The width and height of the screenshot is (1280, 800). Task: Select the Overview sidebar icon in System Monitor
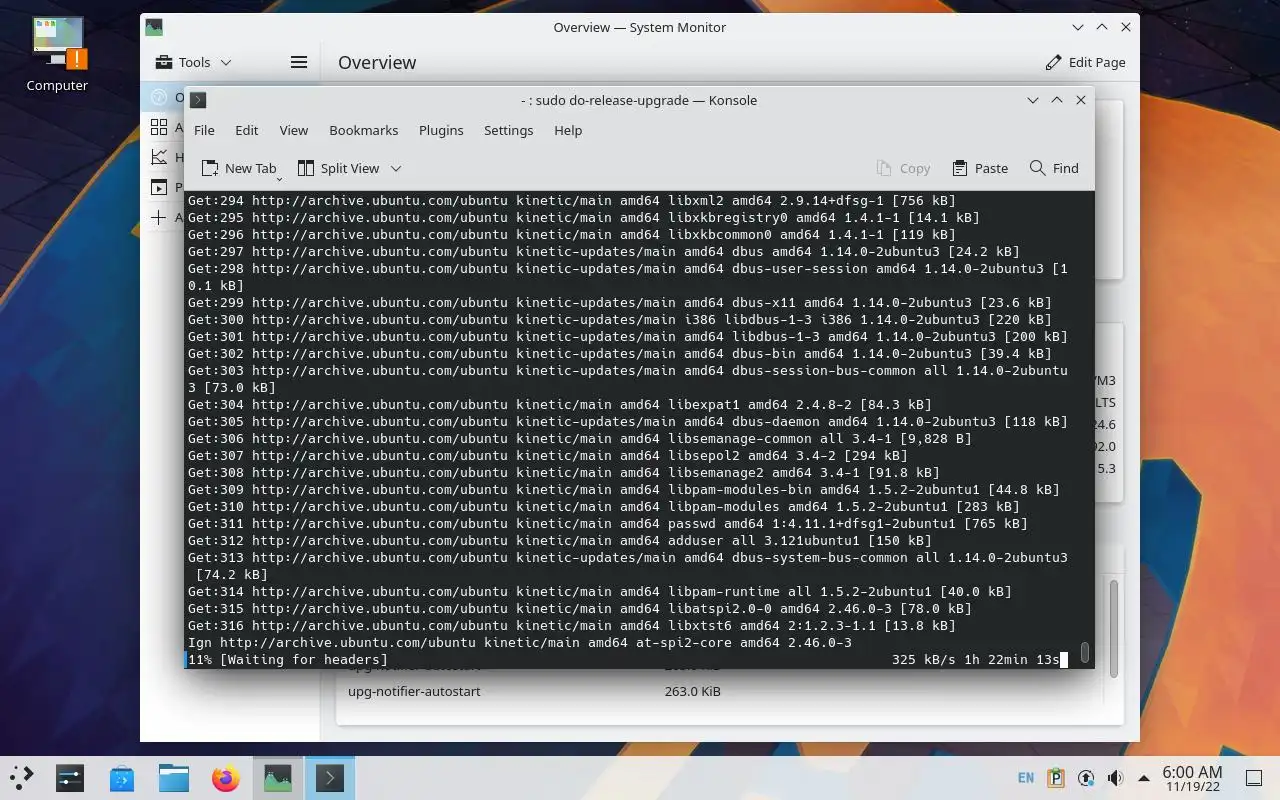158,97
